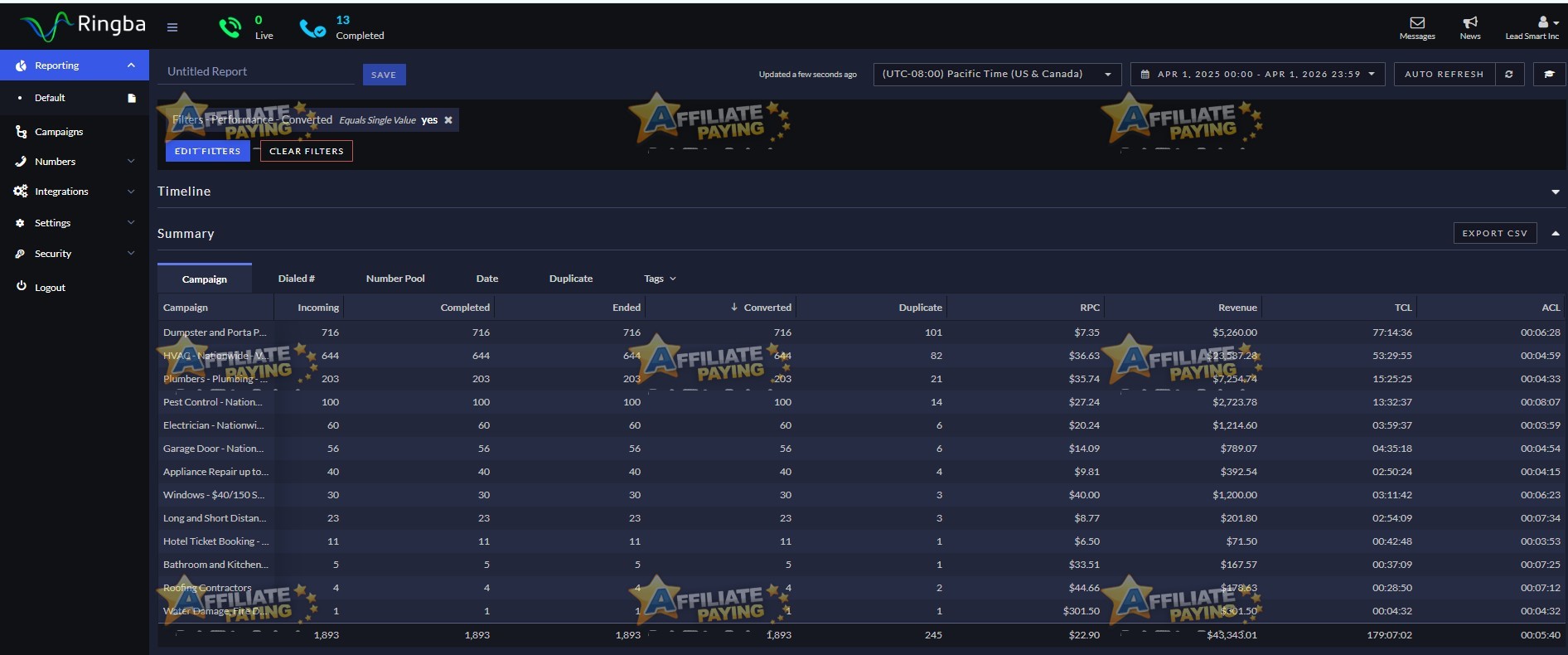Expand the Numbers sidebar section

click(x=131, y=162)
